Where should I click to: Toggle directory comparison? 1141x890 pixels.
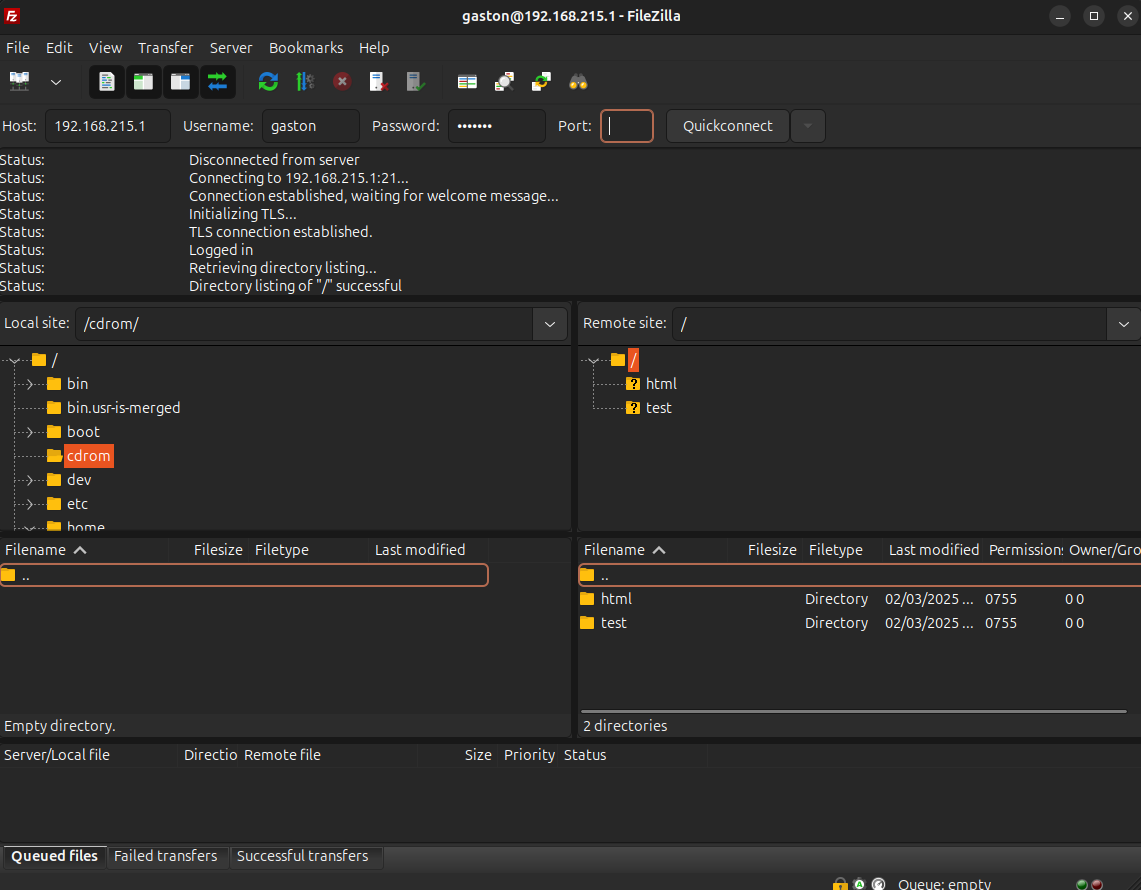point(504,82)
